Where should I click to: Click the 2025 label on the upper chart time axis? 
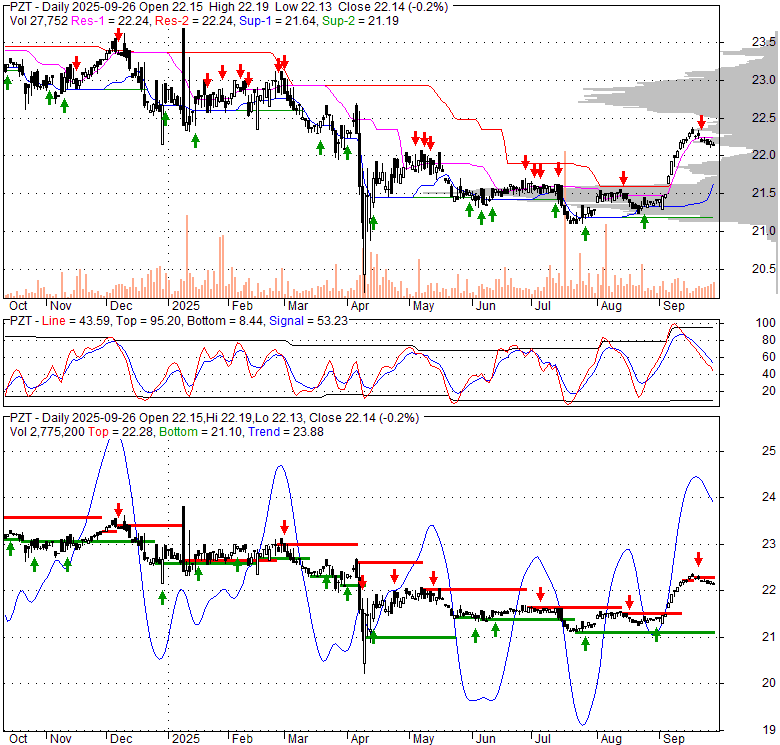click(x=186, y=305)
